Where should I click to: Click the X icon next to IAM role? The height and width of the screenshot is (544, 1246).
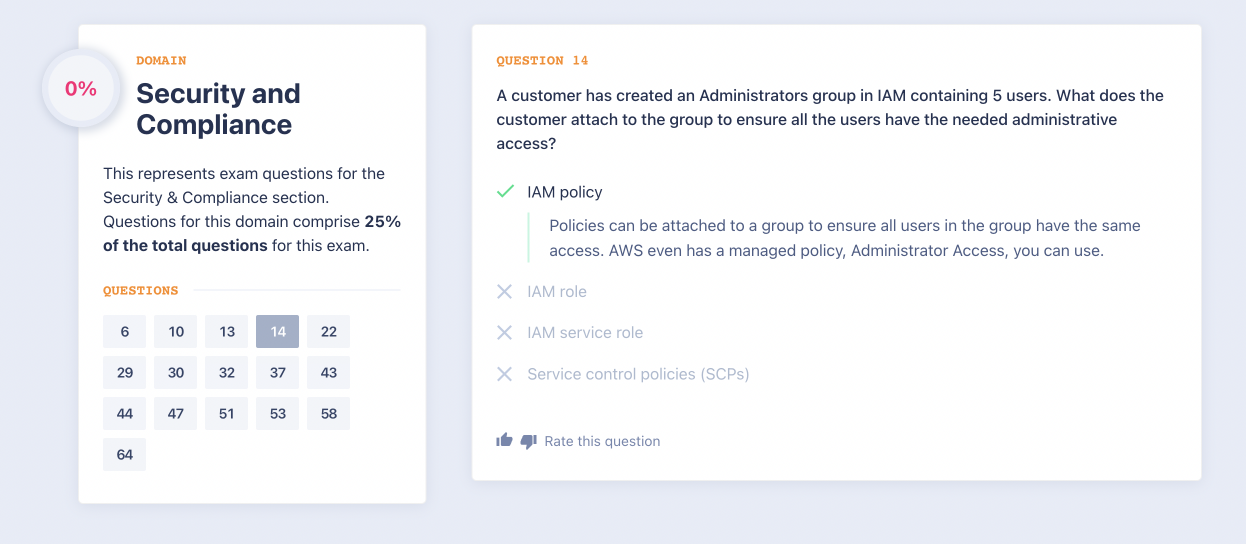pos(505,291)
